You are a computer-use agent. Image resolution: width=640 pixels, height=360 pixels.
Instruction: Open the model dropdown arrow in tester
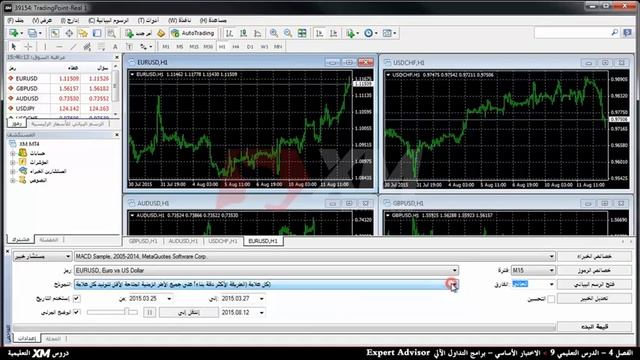coord(454,284)
